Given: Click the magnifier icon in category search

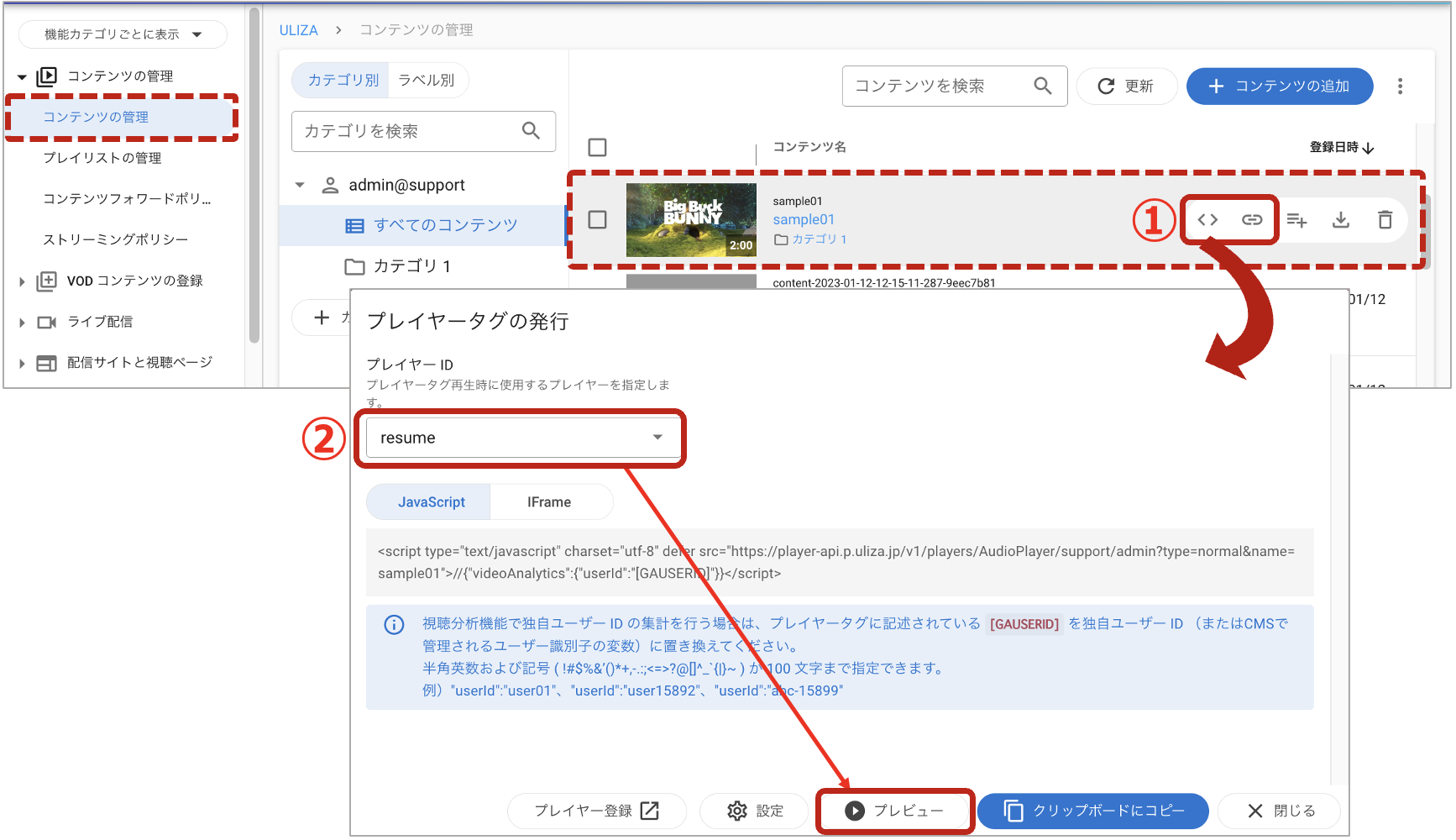Looking at the screenshot, I should pyautogui.click(x=531, y=130).
